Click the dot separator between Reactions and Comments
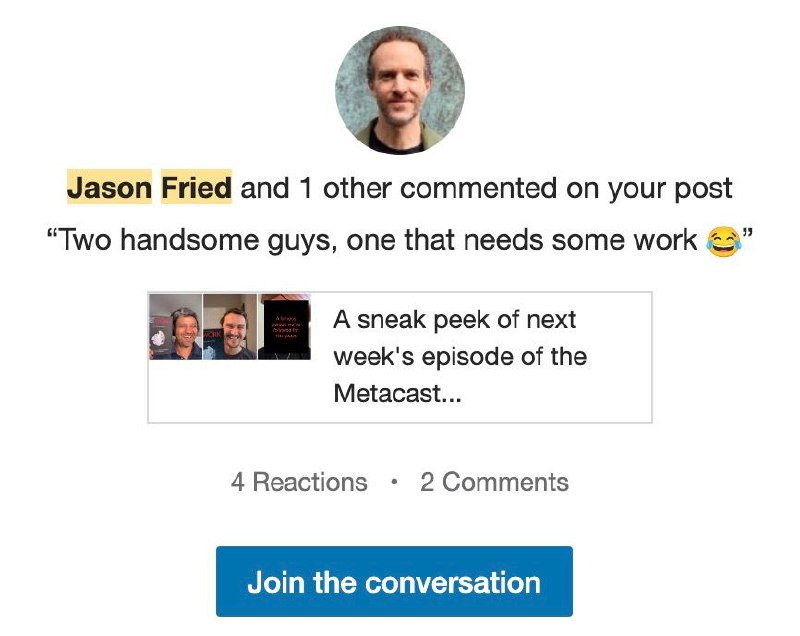Viewport: 800px width, 636px height. pyautogui.click(x=394, y=482)
